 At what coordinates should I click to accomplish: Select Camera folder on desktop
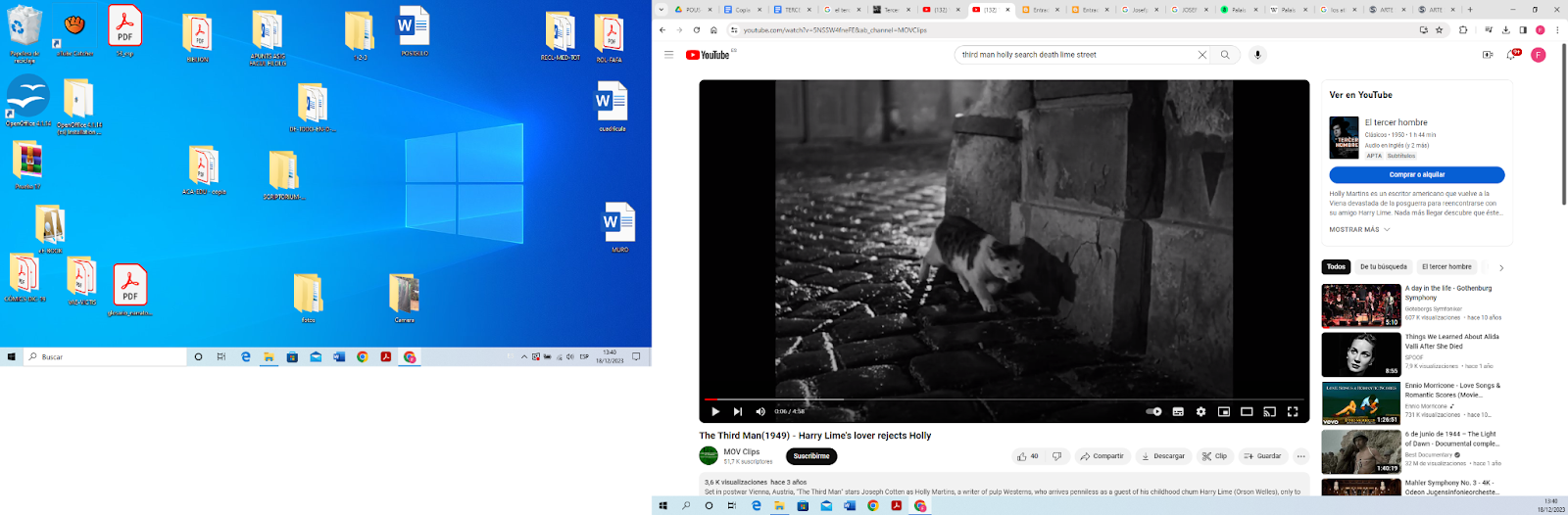[404, 298]
